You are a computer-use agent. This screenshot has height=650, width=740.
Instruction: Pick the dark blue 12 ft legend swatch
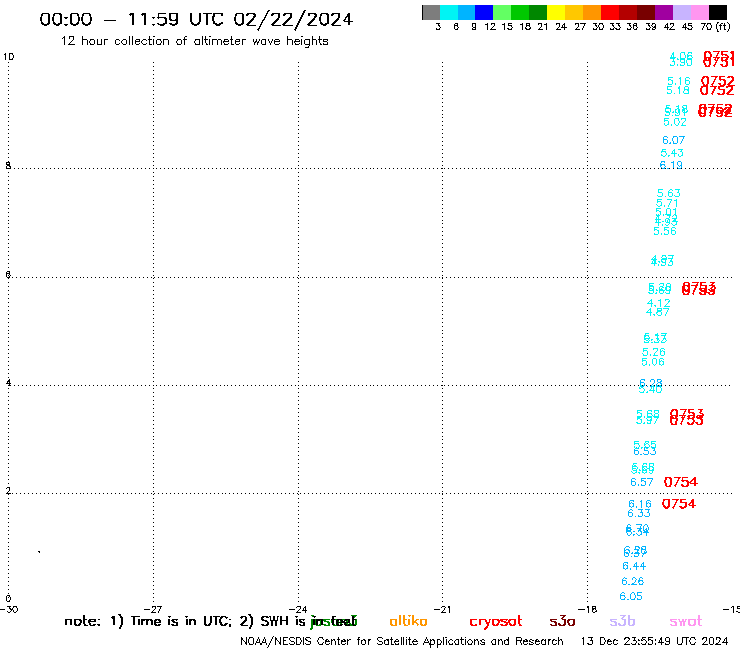click(484, 12)
